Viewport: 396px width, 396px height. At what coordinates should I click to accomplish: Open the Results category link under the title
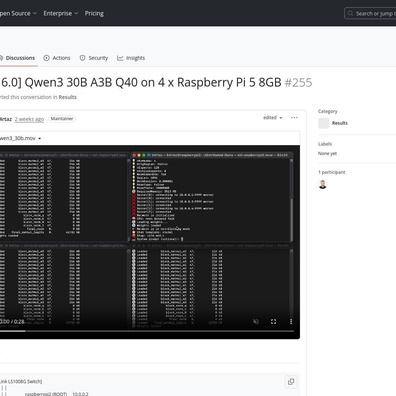[x=68, y=97]
